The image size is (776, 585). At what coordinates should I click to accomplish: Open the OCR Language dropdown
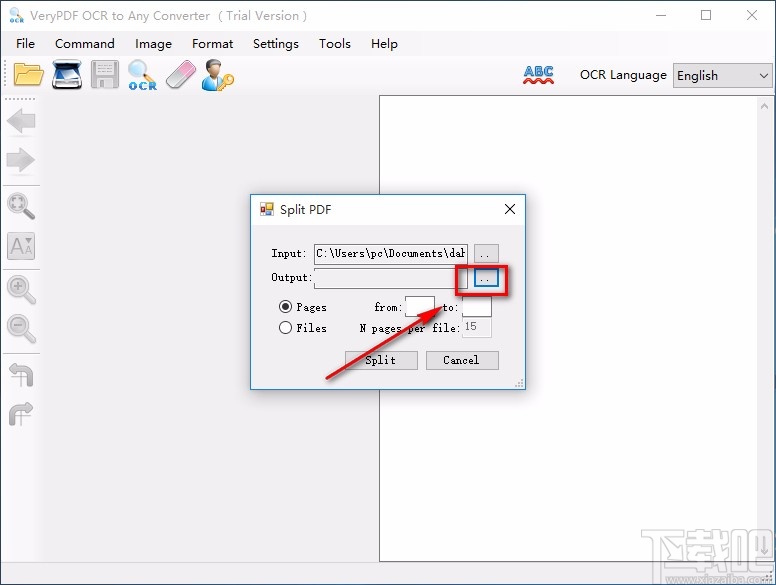pyautogui.click(x=722, y=76)
